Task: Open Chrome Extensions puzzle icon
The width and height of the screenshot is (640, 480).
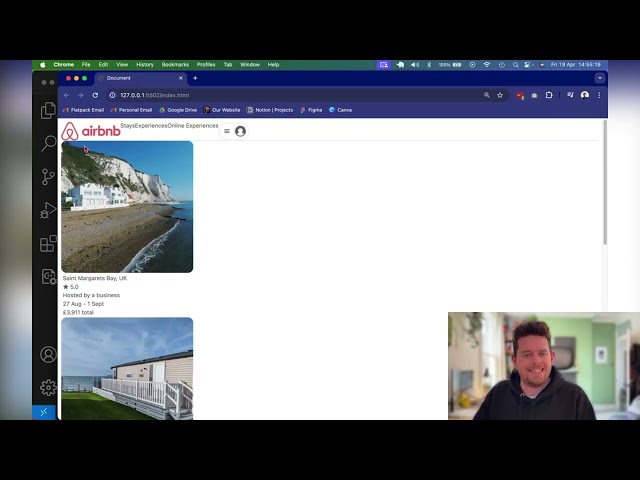Action: pos(549,95)
